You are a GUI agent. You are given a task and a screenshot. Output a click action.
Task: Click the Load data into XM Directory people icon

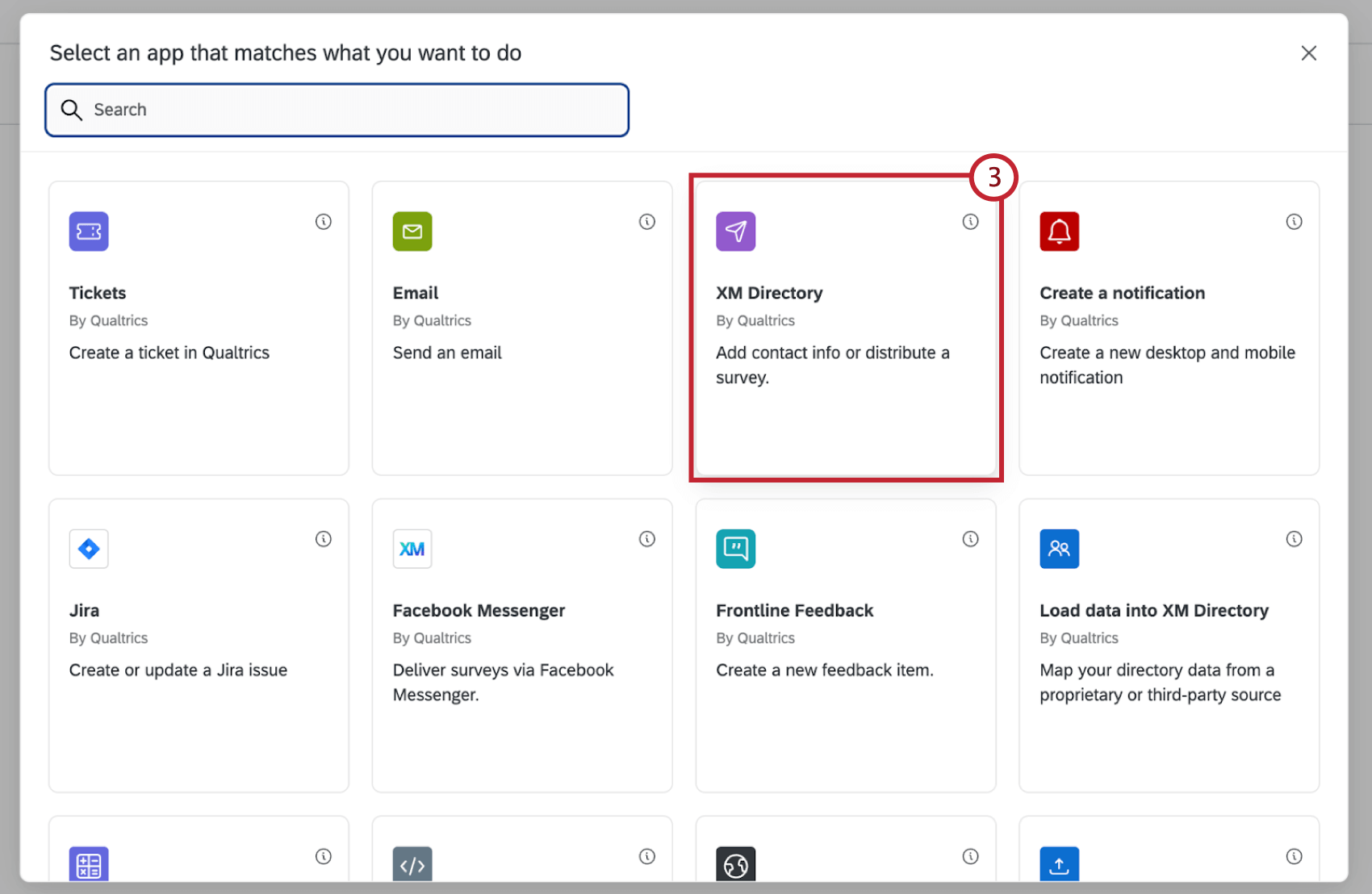coord(1060,549)
